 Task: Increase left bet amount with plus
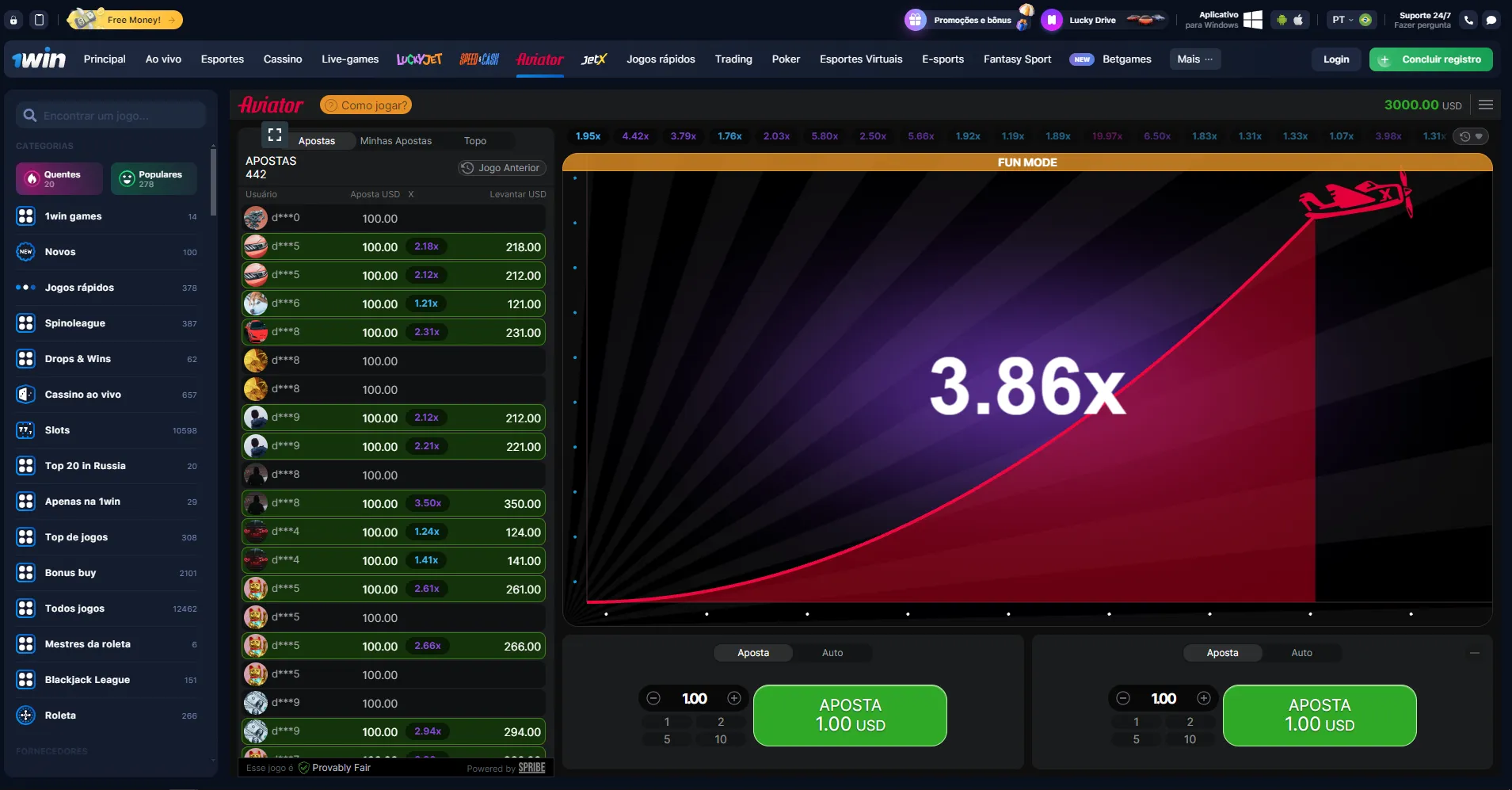pos(734,698)
